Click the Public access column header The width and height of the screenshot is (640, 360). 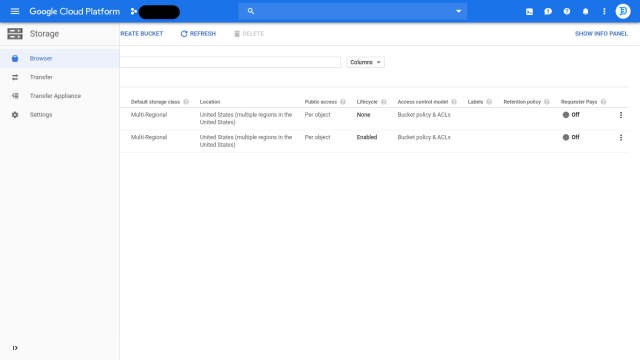click(321, 102)
